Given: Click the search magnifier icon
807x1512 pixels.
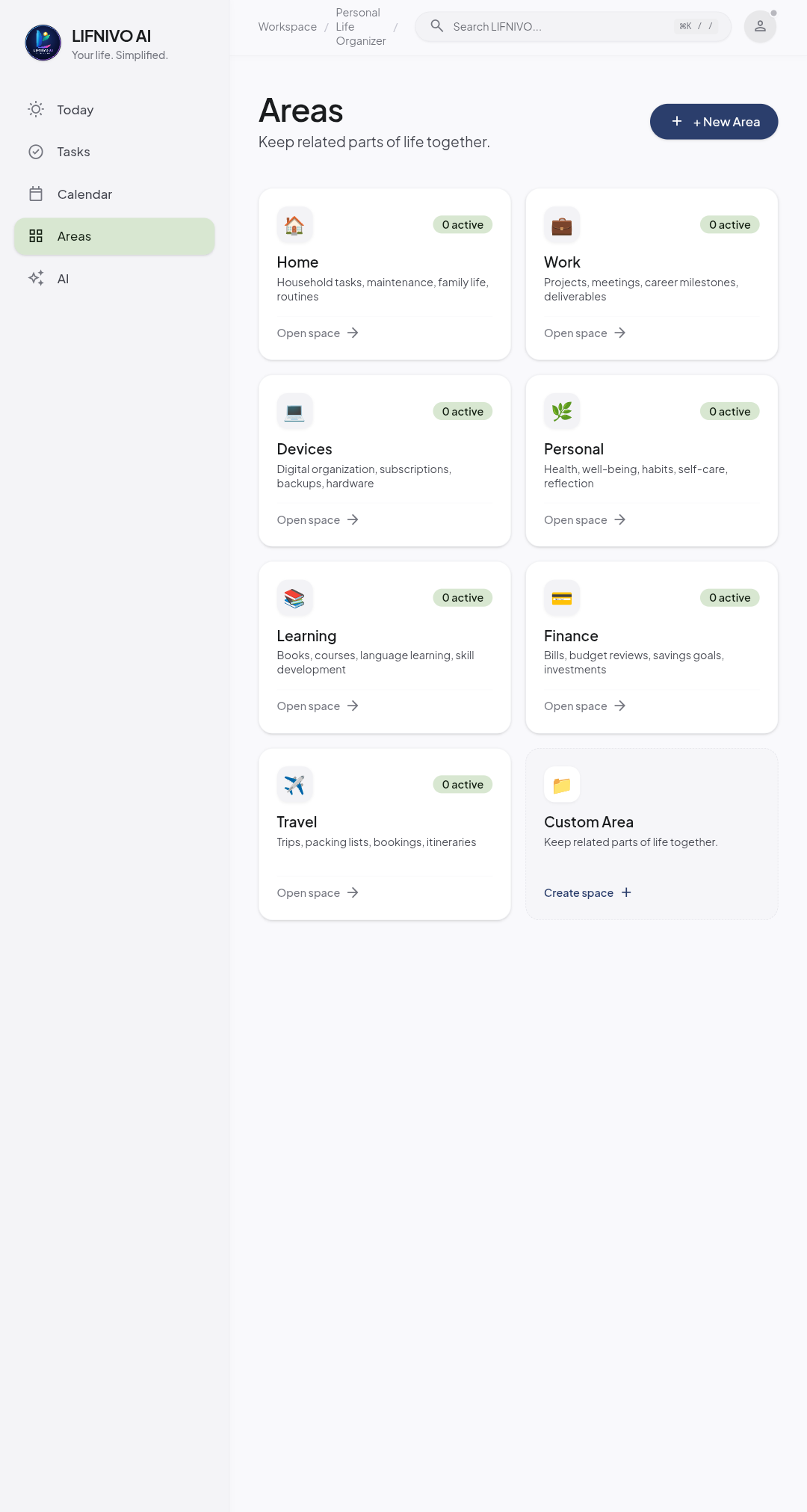Looking at the screenshot, I should pyautogui.click(x=437, y=26).
